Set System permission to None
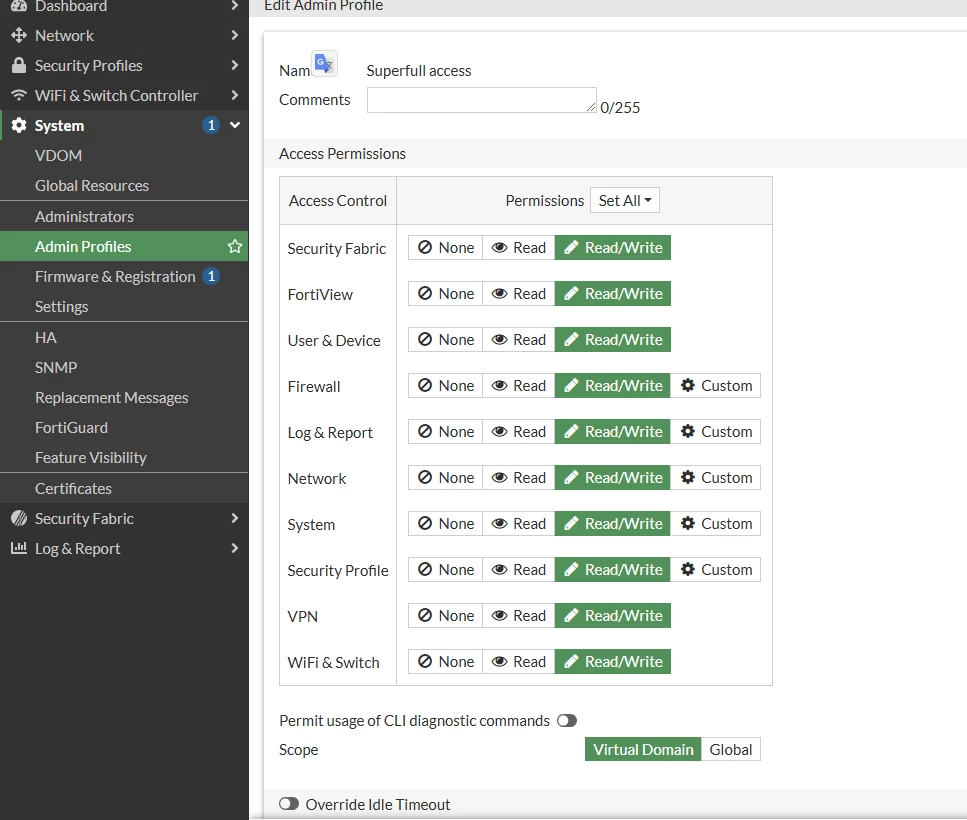Image resolution: width=967 pixels, height=820 pixels. click(445, 523)
